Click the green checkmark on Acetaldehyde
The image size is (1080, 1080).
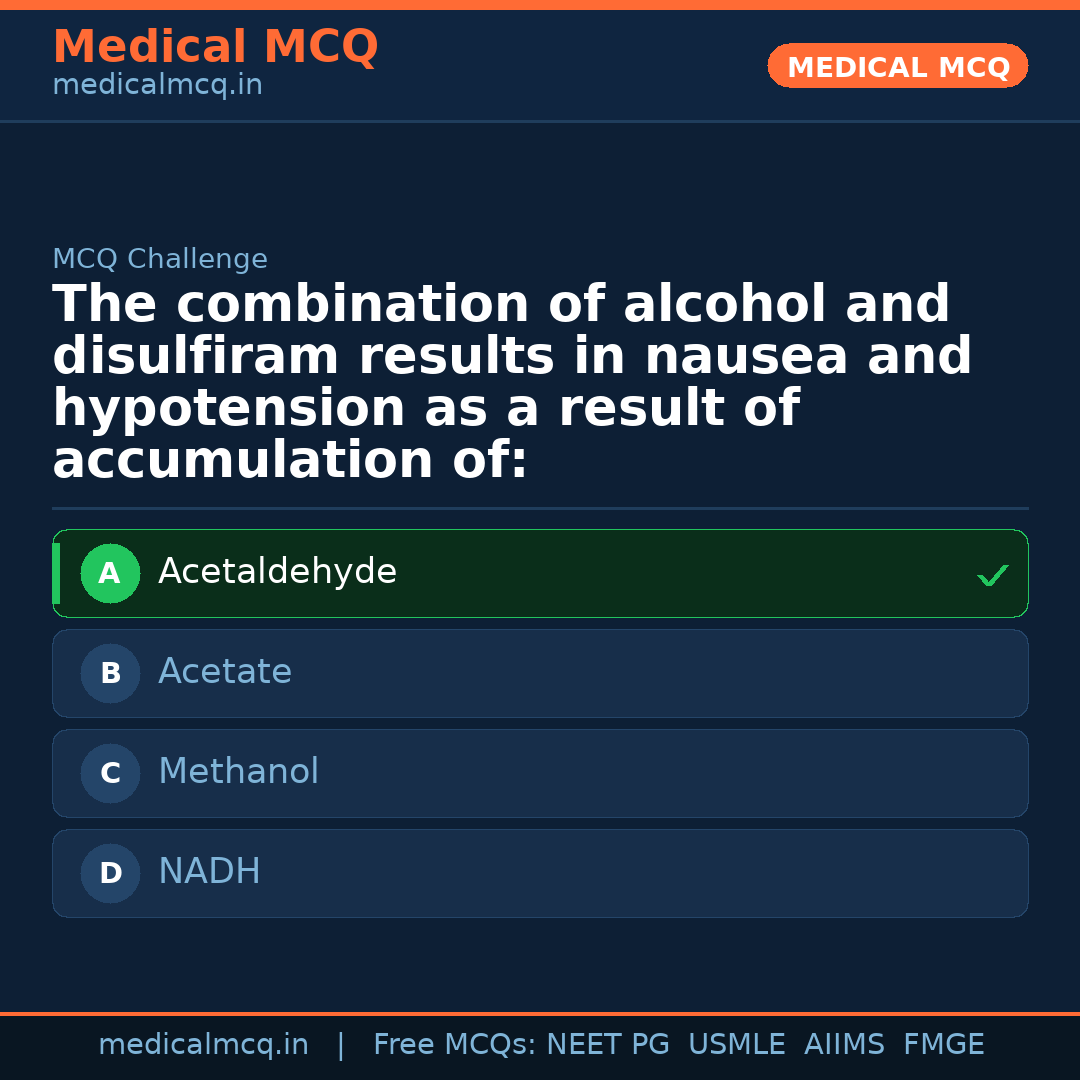click(x=992, y=575)
